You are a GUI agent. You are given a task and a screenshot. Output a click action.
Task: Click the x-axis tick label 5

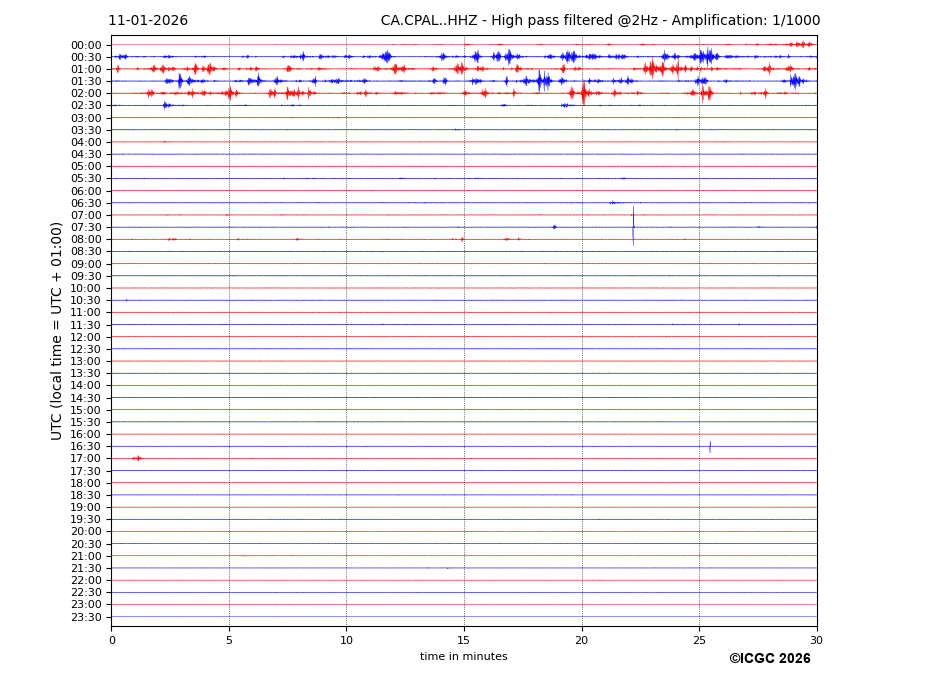229,640
